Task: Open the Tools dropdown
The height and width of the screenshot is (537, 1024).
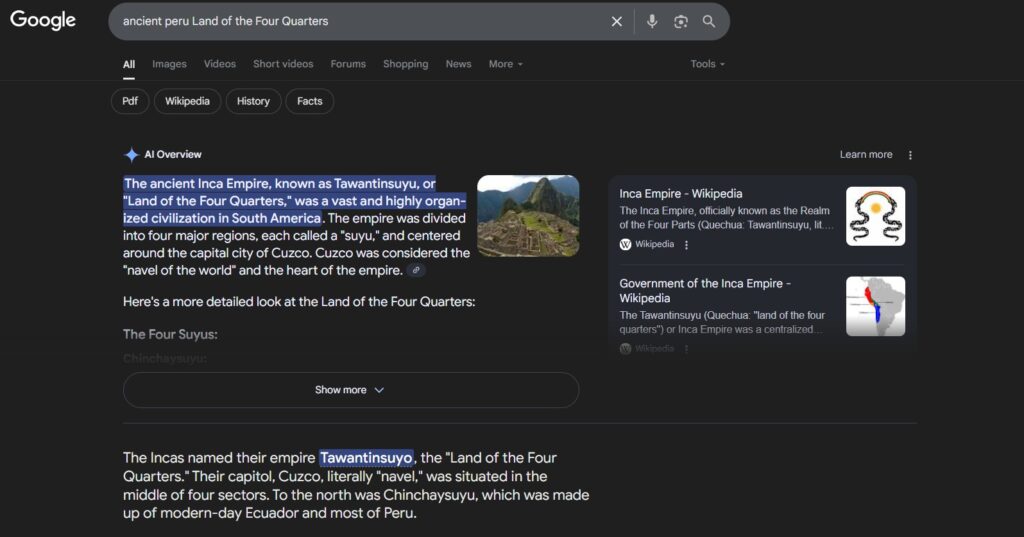Action: point(707,64)
